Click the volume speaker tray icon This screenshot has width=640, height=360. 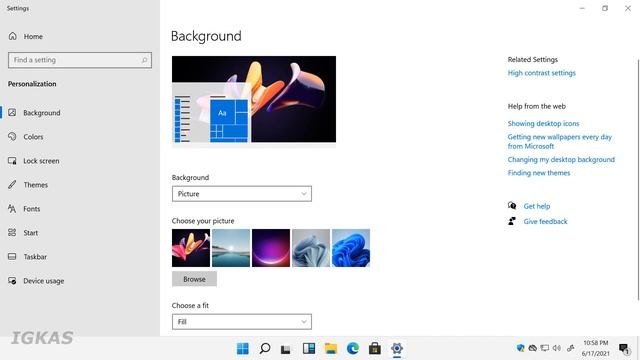tap(557, 348)
